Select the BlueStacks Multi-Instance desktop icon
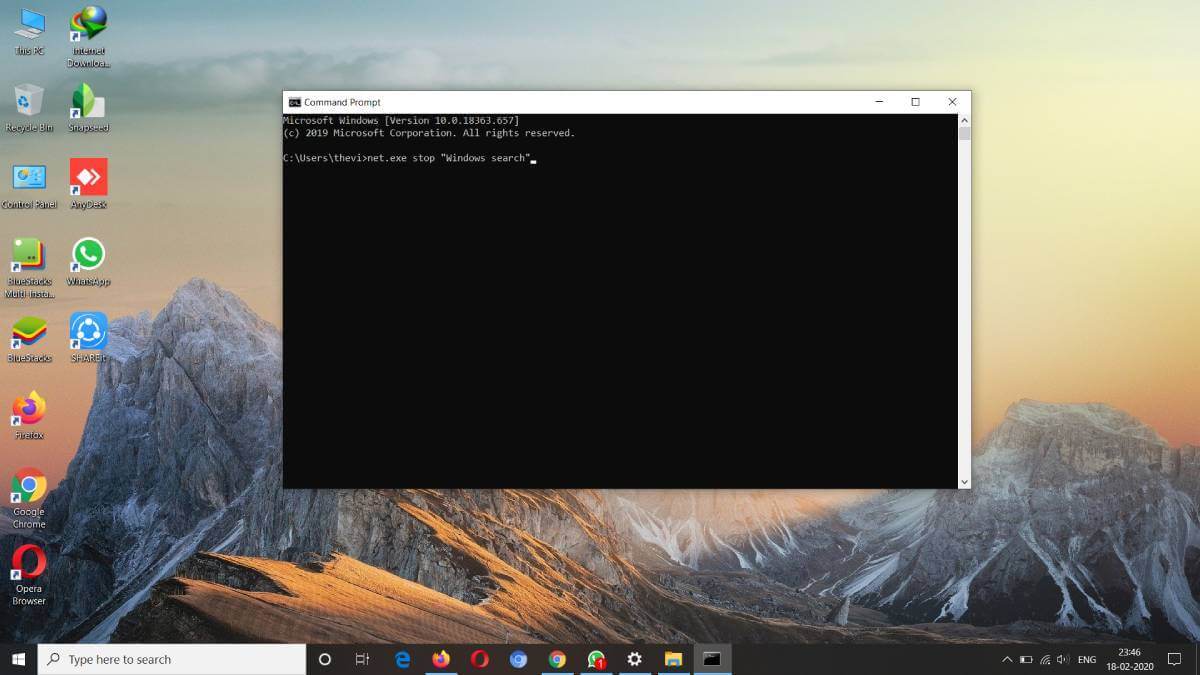Viewport: 1200px width, 675px height. coord(29,257)
